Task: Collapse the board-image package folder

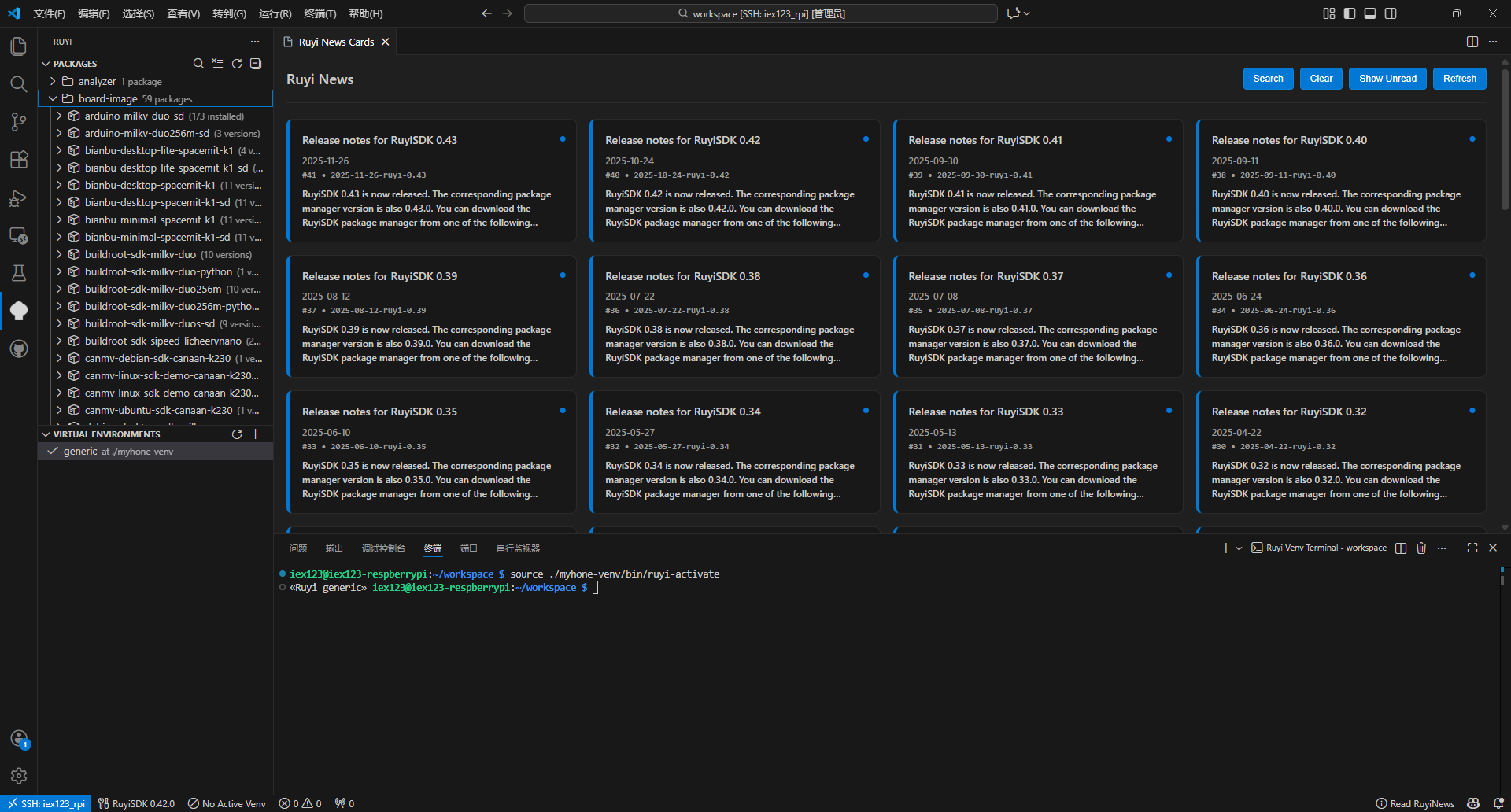Action: click(x=53, y=98)
